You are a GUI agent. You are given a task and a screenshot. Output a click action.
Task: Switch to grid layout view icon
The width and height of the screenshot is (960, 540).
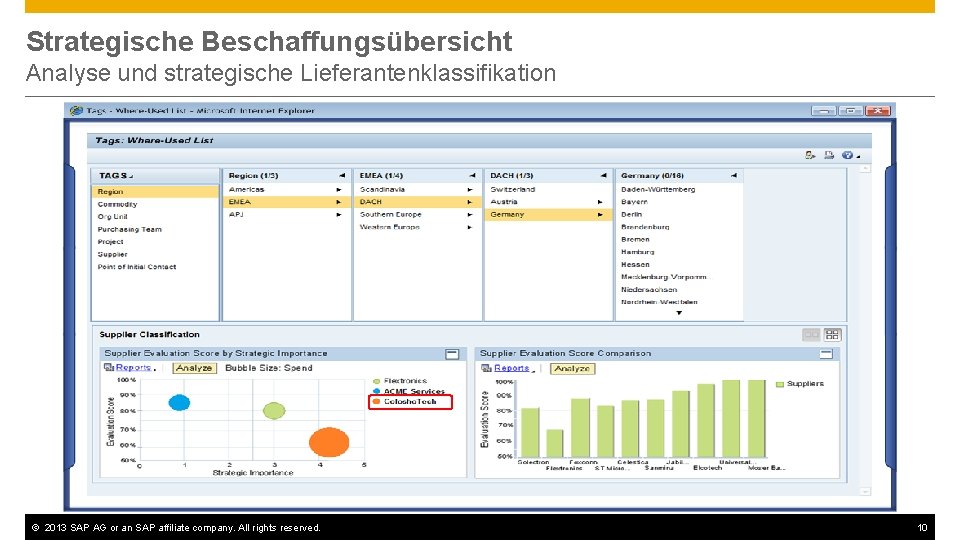tap(832, 334)
